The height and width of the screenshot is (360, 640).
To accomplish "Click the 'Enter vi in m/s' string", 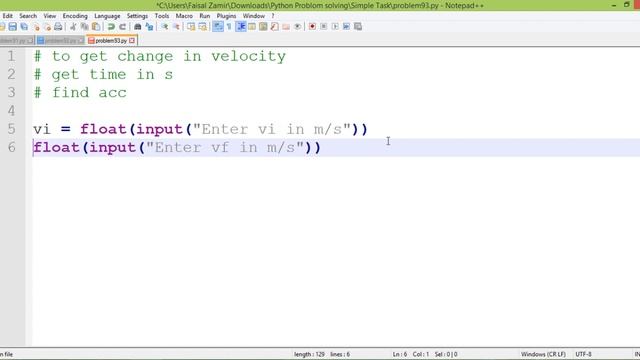I will coord(272,129).
